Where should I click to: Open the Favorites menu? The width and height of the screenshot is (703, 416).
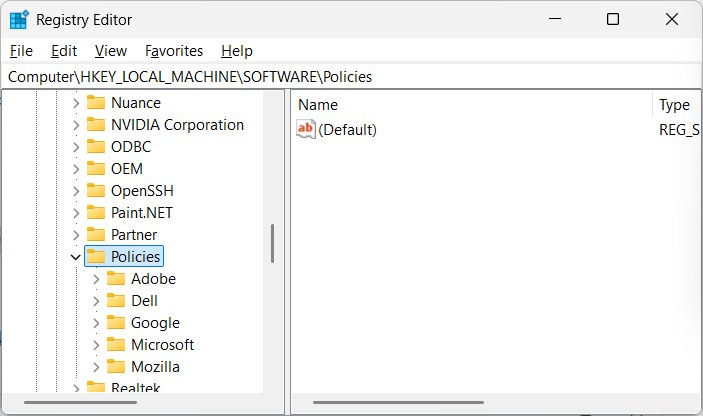click(173, 51)
